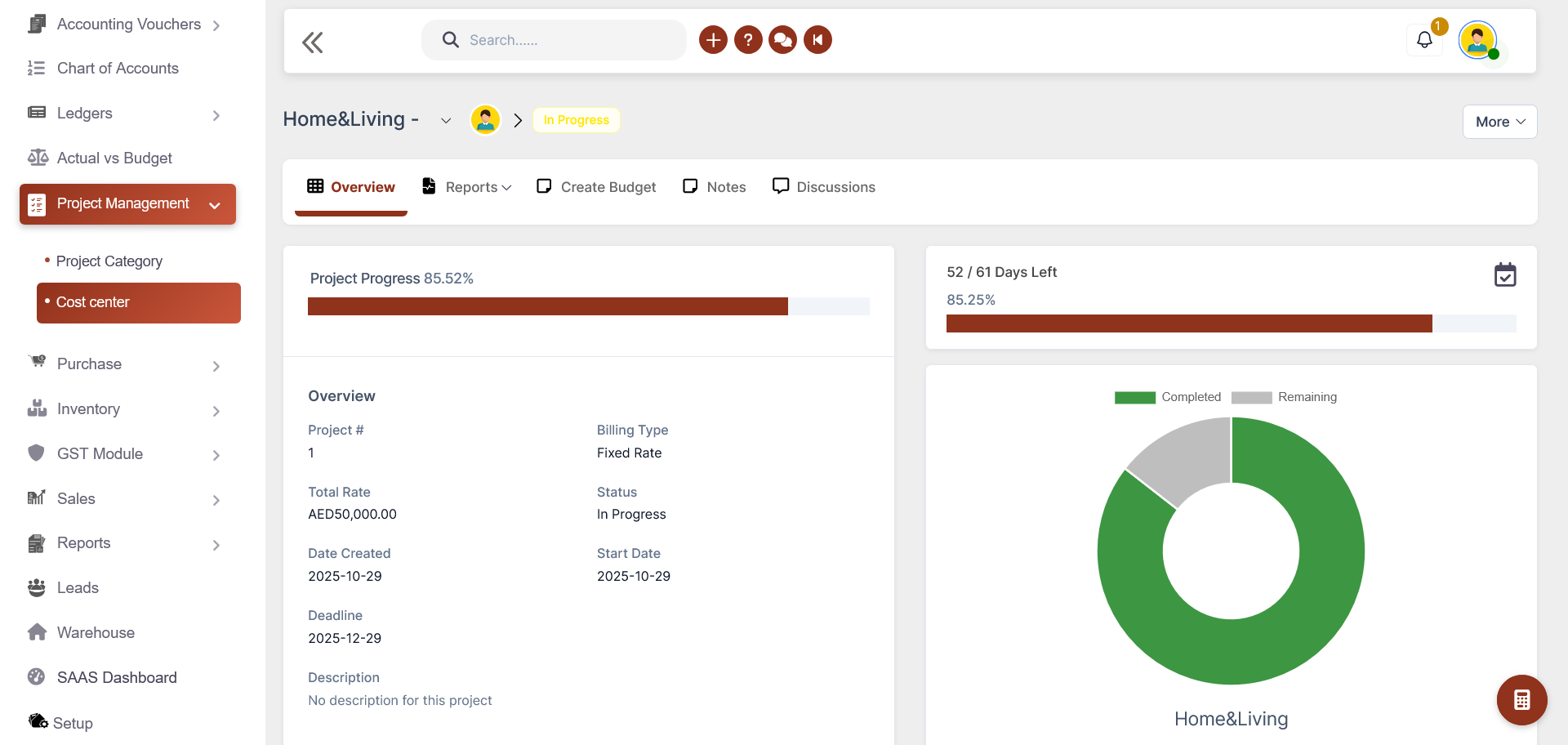Focus the Search input field
This screenshot has width=1568, height=745.
[x=563, y=40]
